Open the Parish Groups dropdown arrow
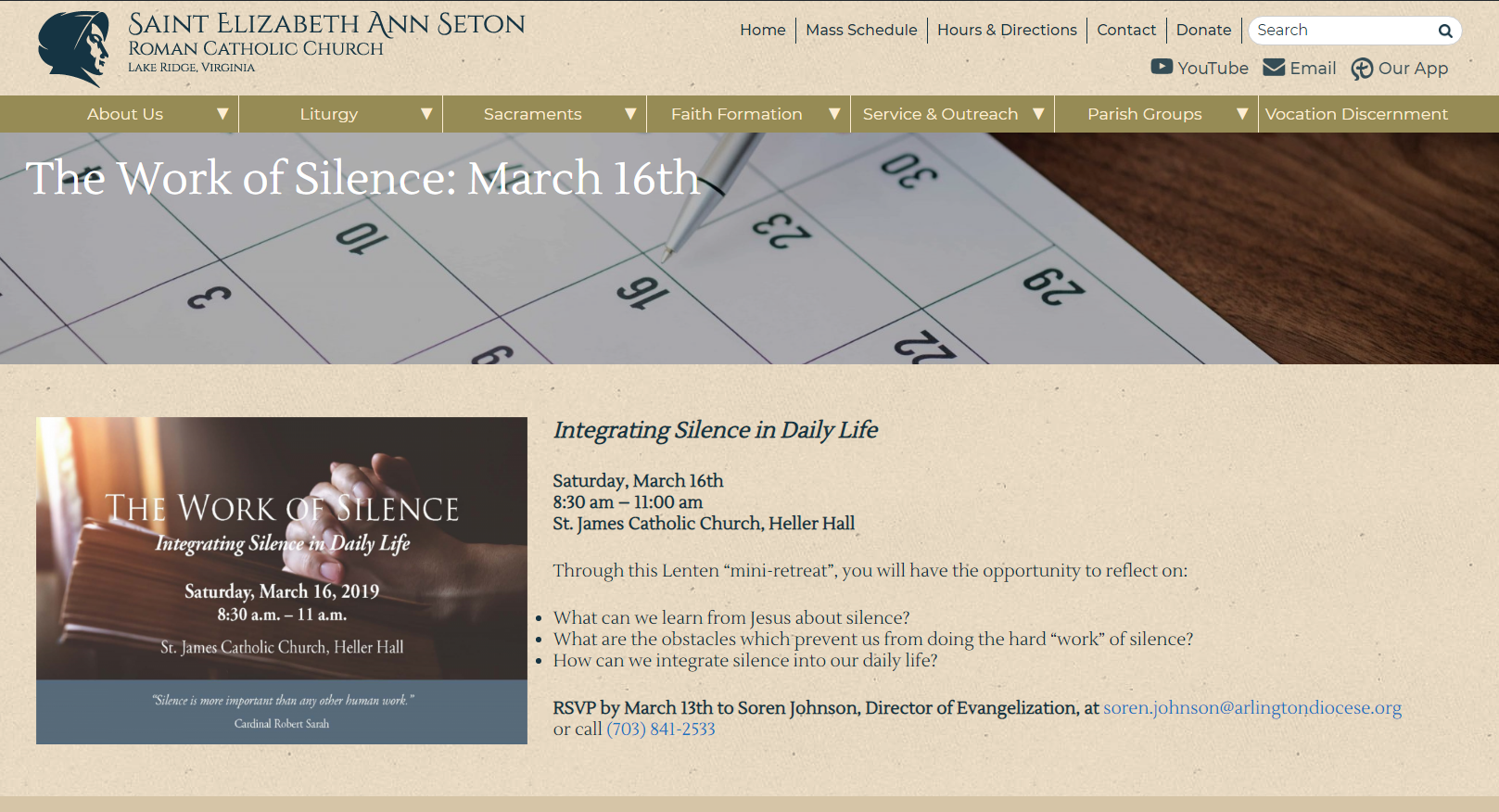The height and width of the screenshot is (812, 1499). point(1242,114)
